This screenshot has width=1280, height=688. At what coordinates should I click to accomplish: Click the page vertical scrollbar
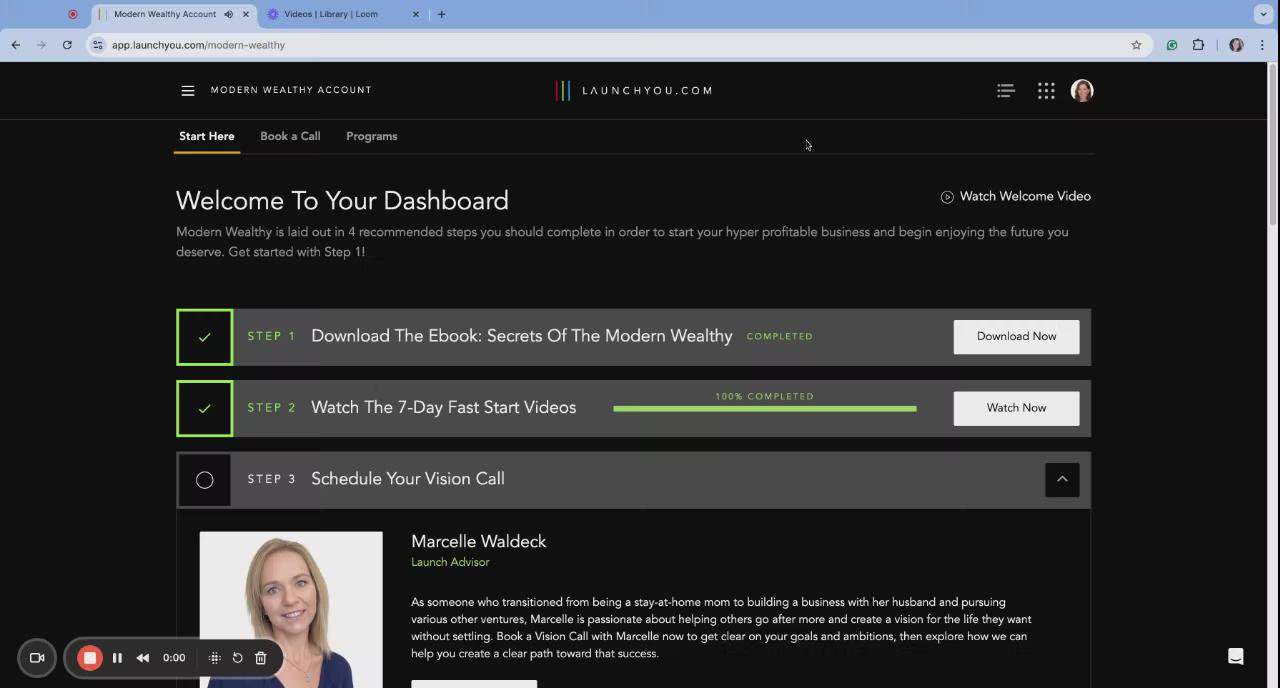(1273, 144)
